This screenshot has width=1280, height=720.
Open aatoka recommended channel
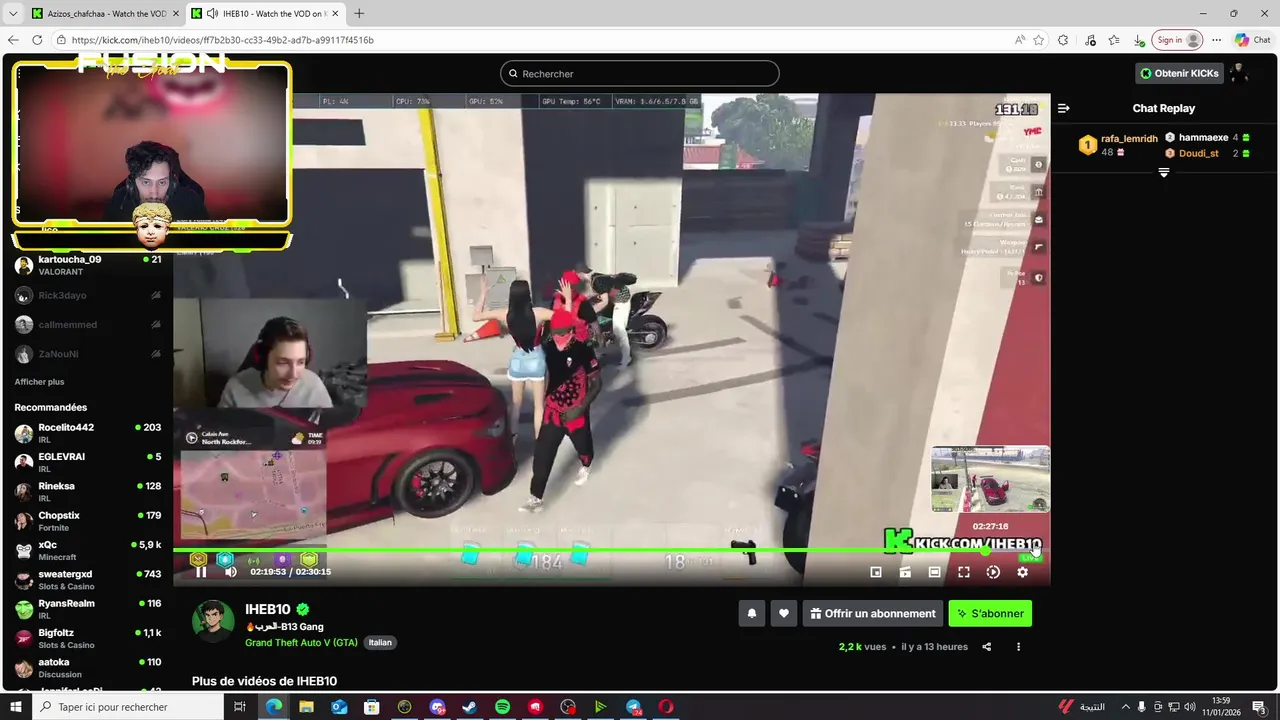pos(88,668)
